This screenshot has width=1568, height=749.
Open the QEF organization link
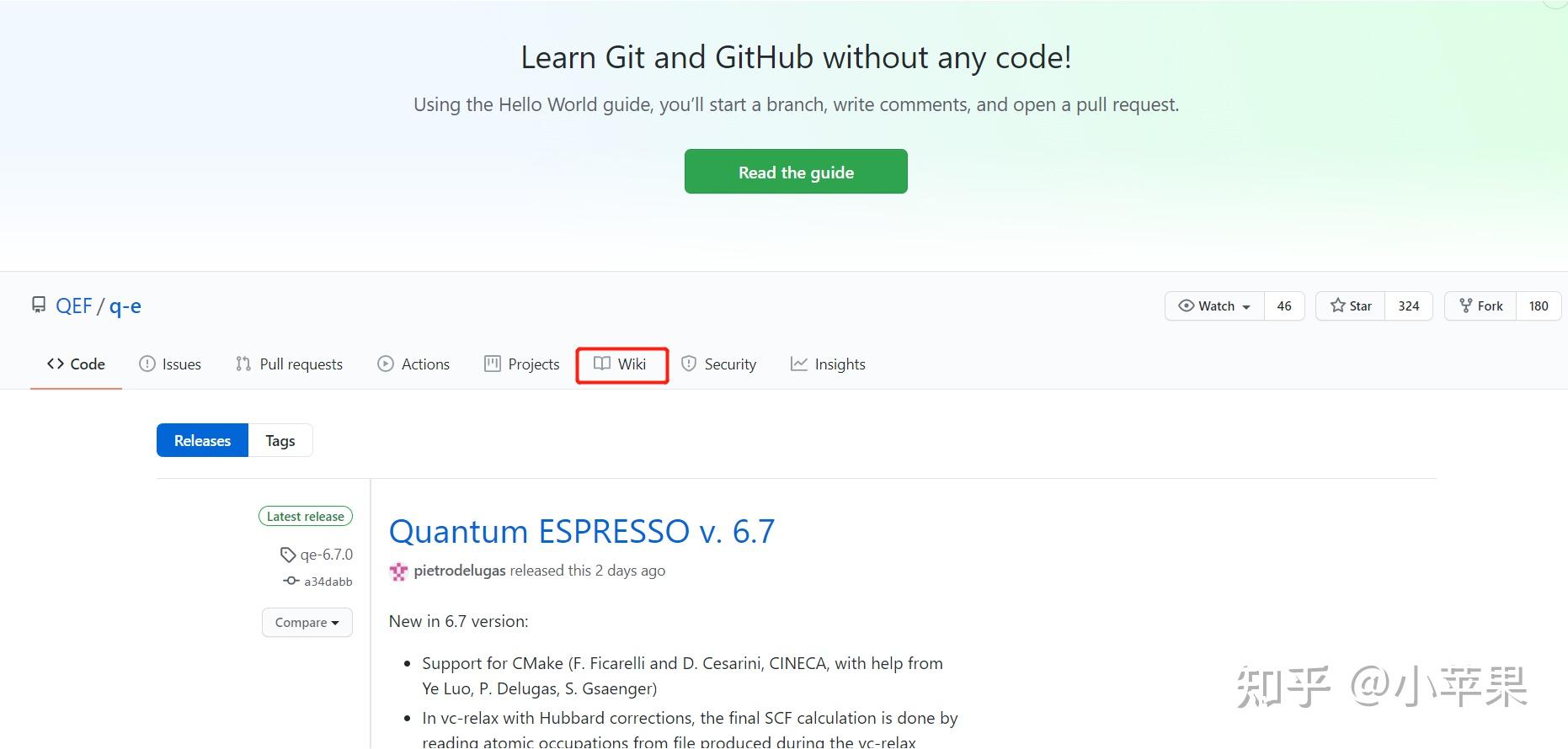[x=73, y=305]
